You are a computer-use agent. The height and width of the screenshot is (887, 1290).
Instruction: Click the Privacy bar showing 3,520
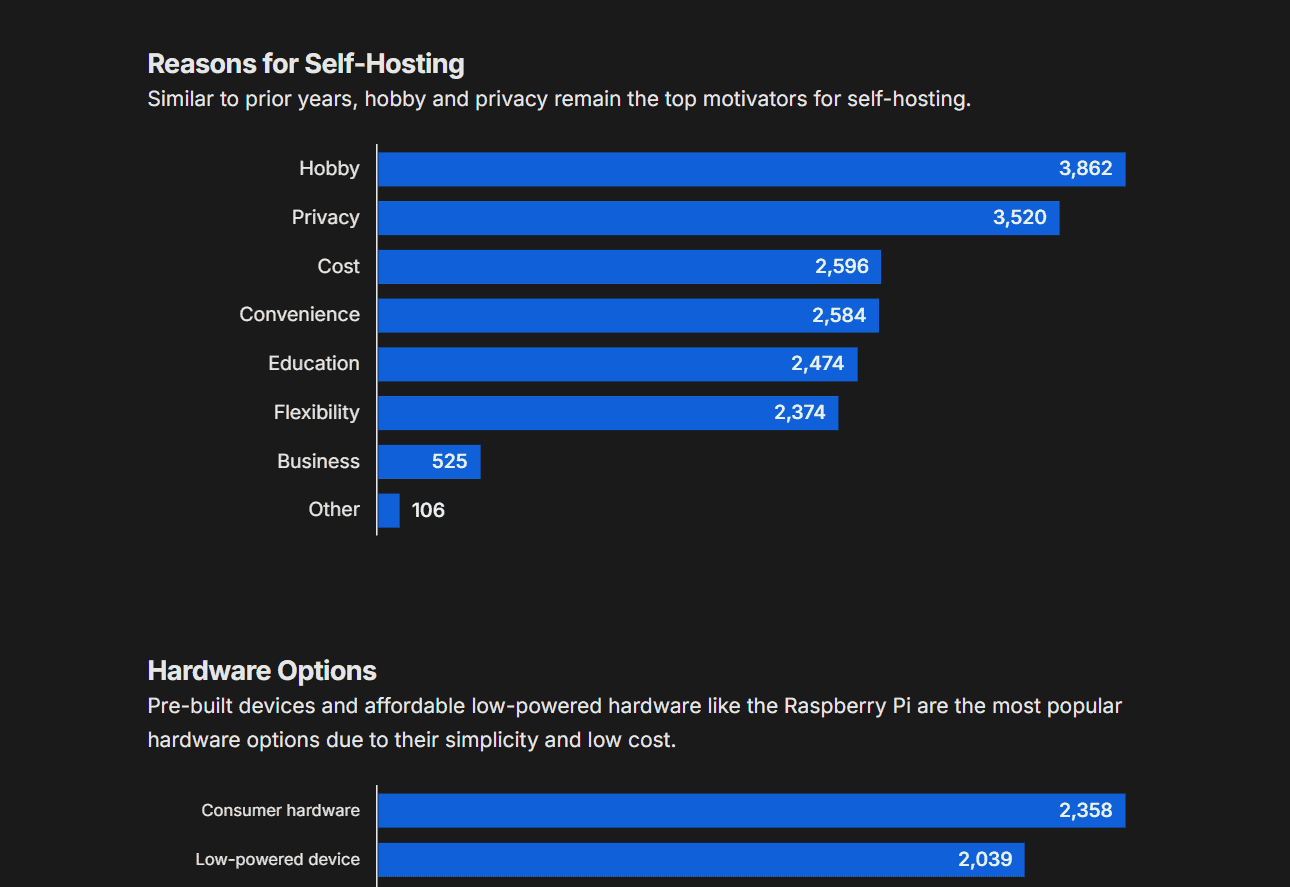718,218
